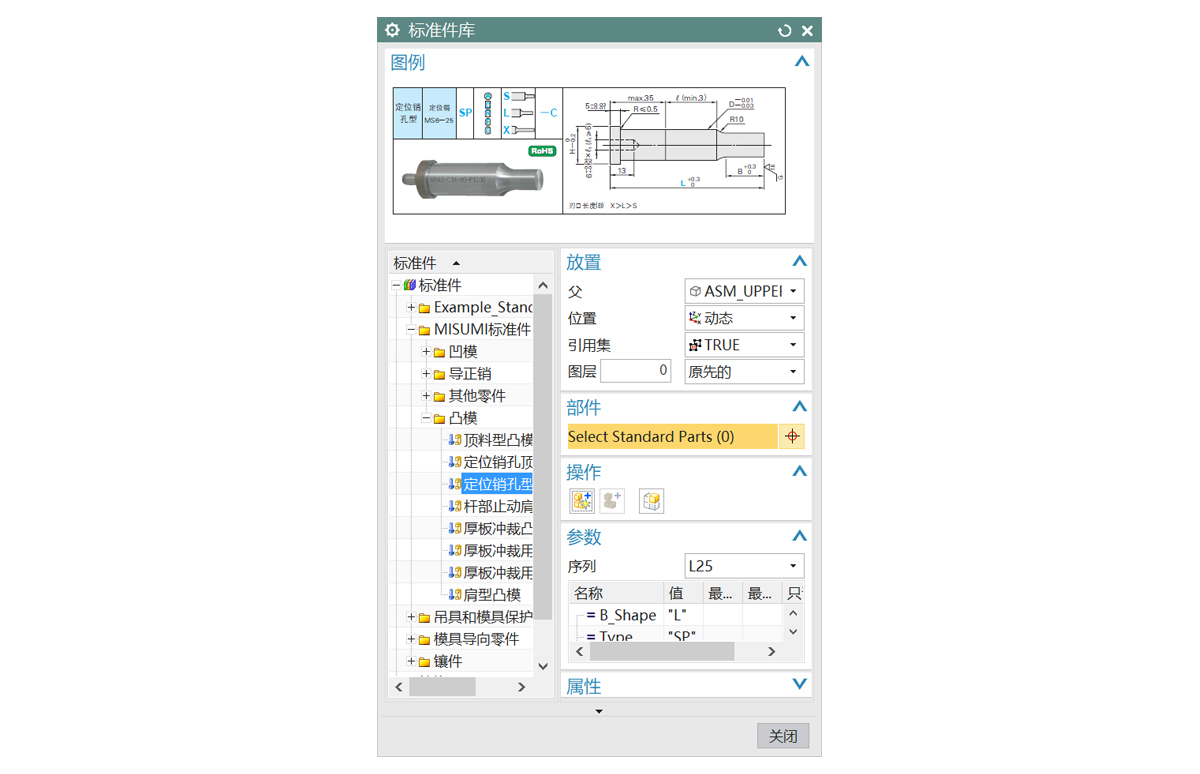Click the 关闭 close button
Viewport: 1200px width, 774px height.
pyautogui.click(x=783, y=736)
